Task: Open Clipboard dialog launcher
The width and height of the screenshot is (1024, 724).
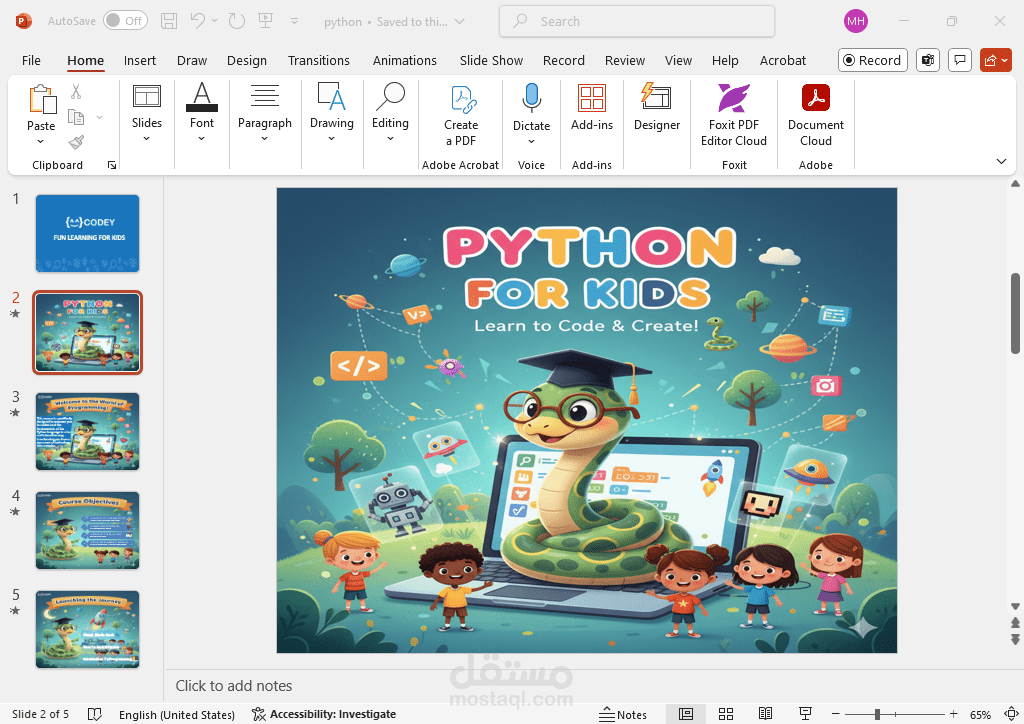Action: [112, 165]
